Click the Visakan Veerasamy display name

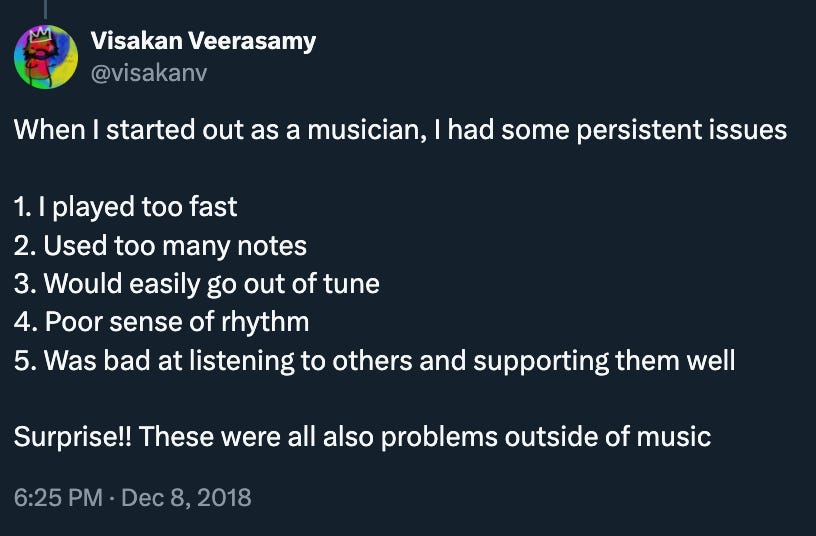(x=203, y=41)
